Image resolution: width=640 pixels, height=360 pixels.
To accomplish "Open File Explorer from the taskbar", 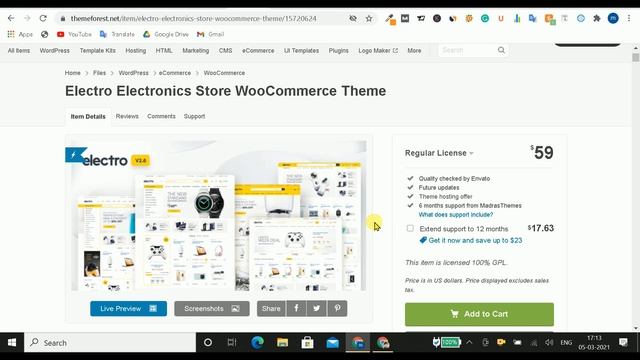I will (x=282, y=342).
